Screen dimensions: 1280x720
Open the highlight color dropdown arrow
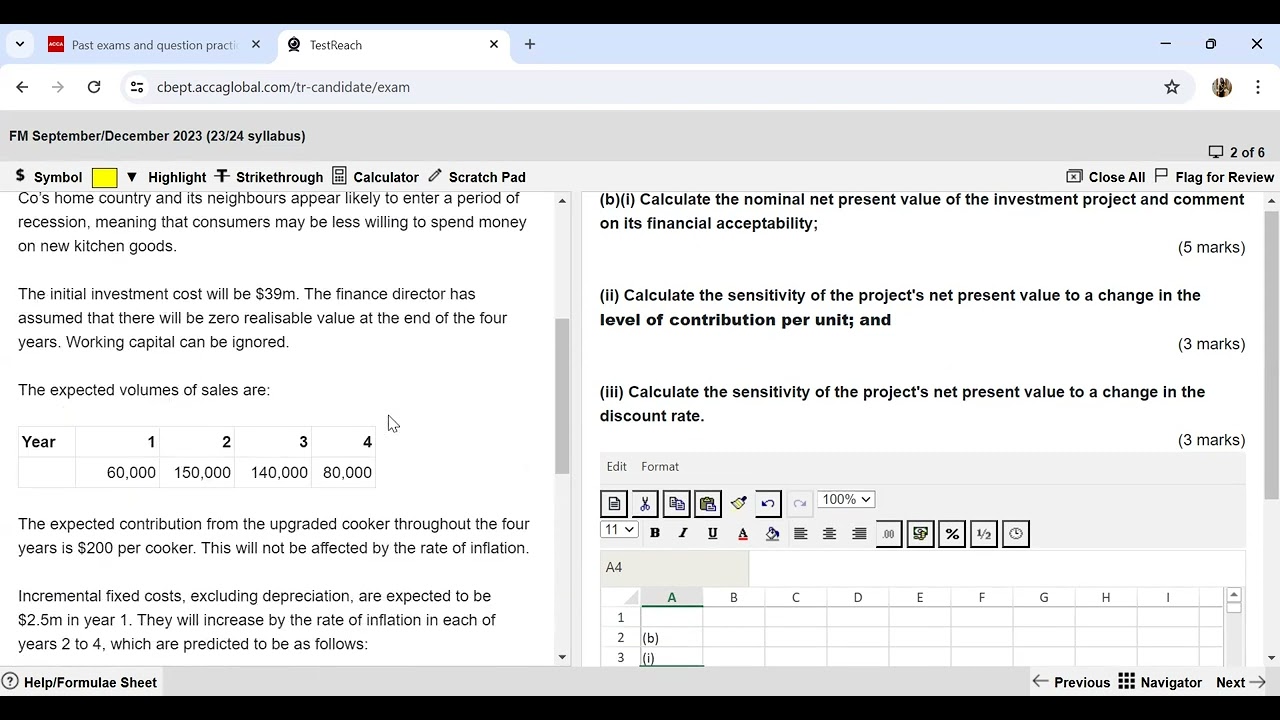[x=131, y=177]
